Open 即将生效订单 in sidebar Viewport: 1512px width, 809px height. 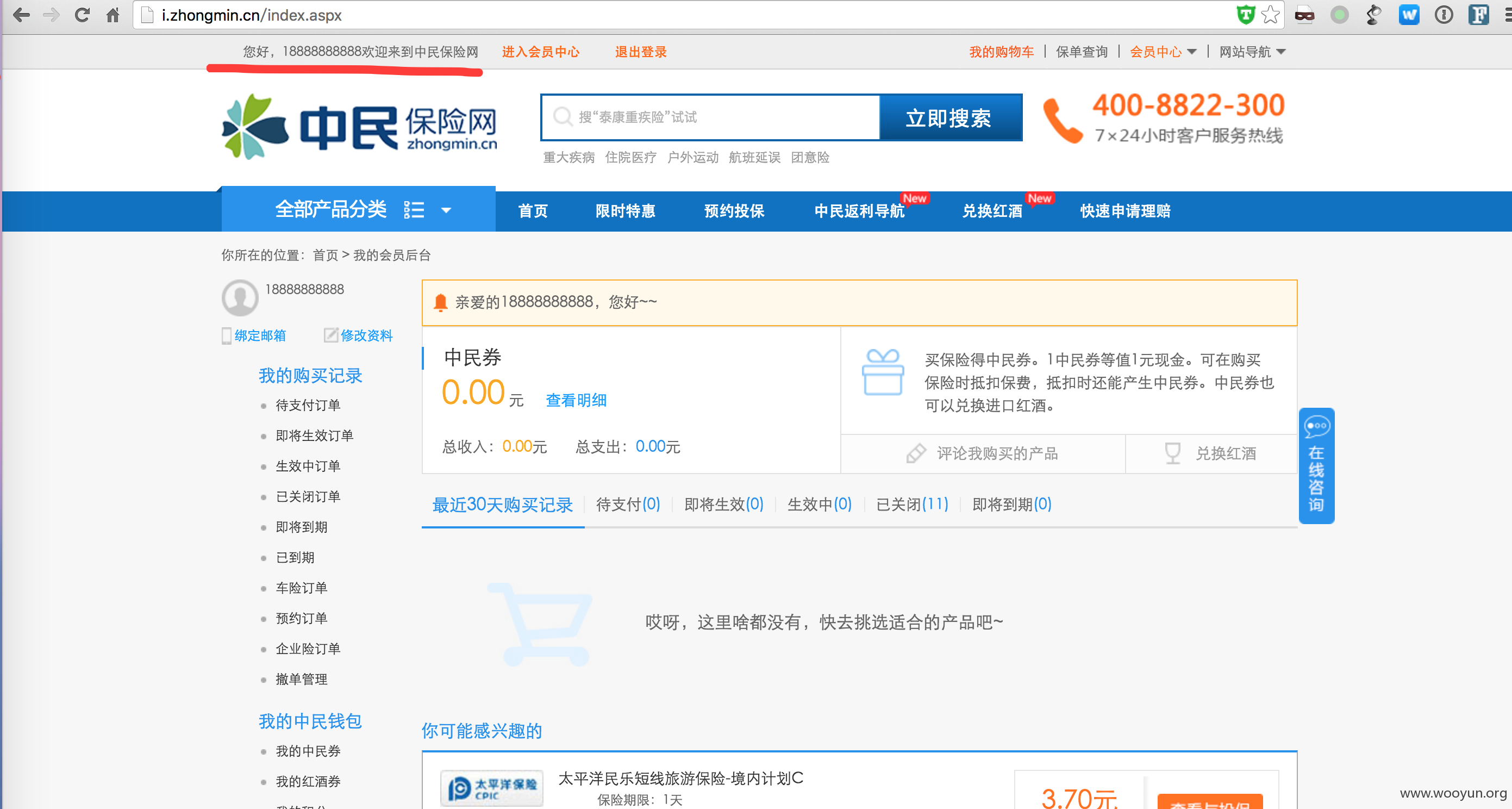[x=315, y=435]
